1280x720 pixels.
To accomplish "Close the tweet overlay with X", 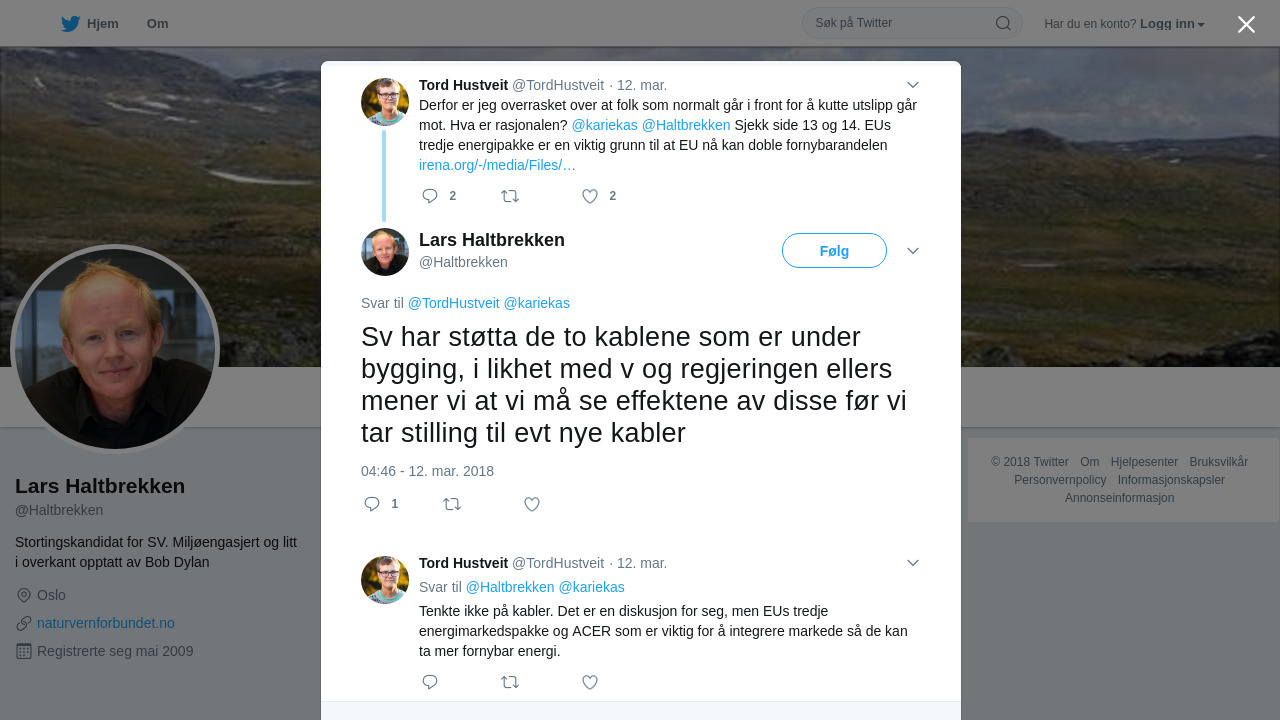I will 1246,24.
